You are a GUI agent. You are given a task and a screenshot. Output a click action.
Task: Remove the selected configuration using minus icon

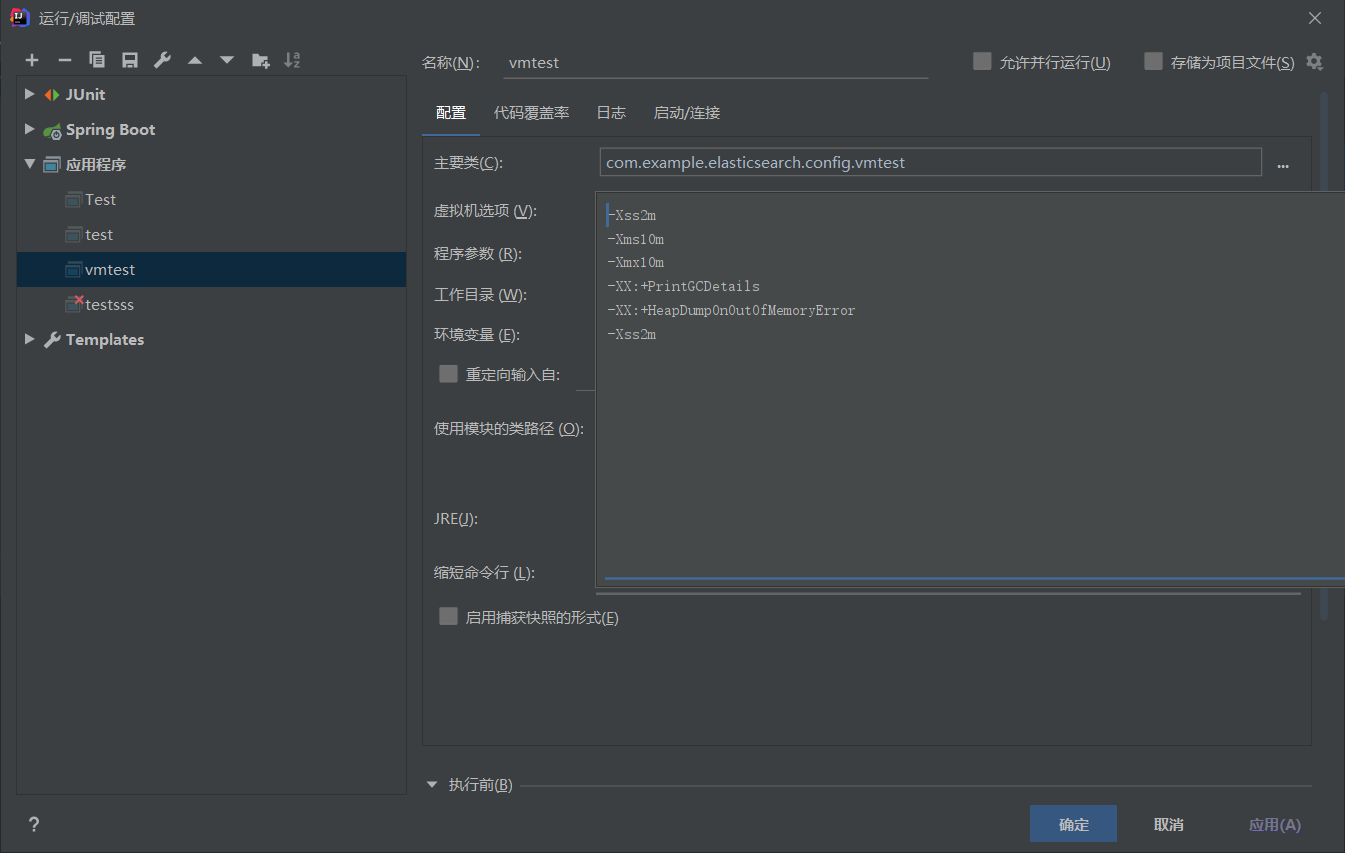(x=64, y=60)
